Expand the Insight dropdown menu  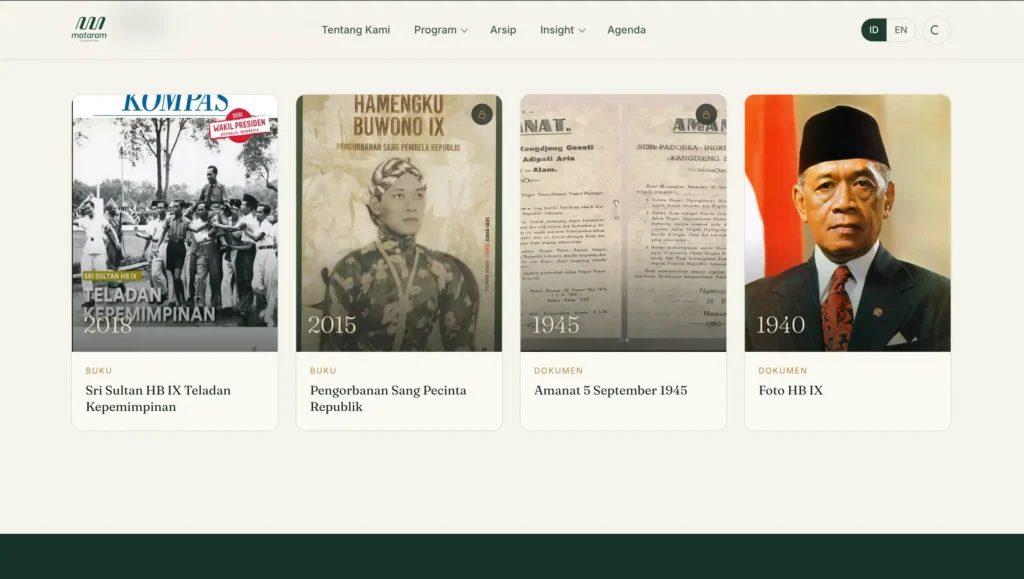point(562,30)
